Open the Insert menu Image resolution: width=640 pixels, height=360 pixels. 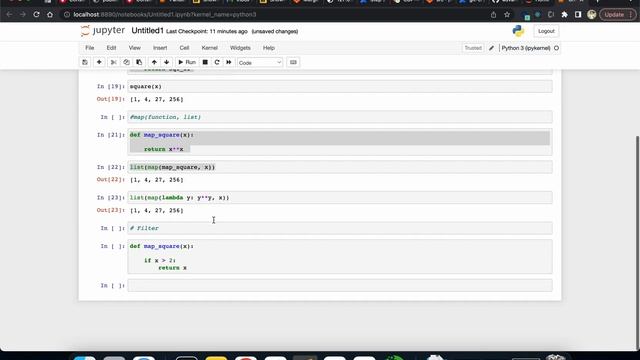160,48
